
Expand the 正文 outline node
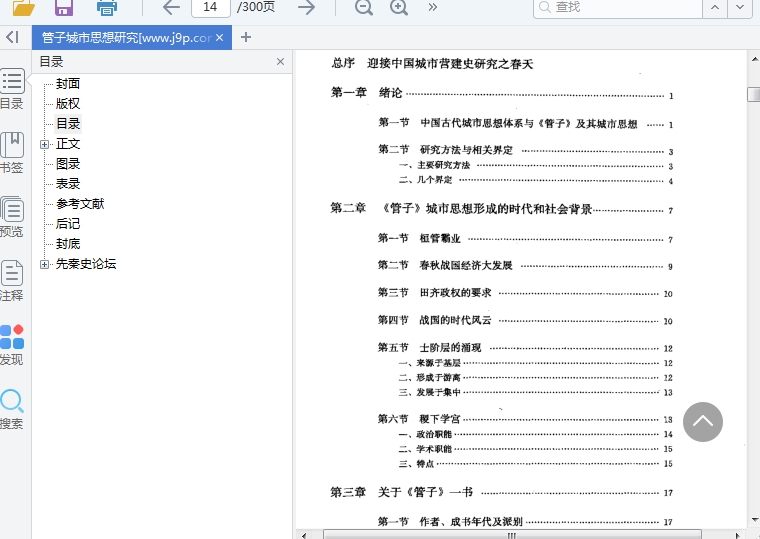(x=44, y=144)
